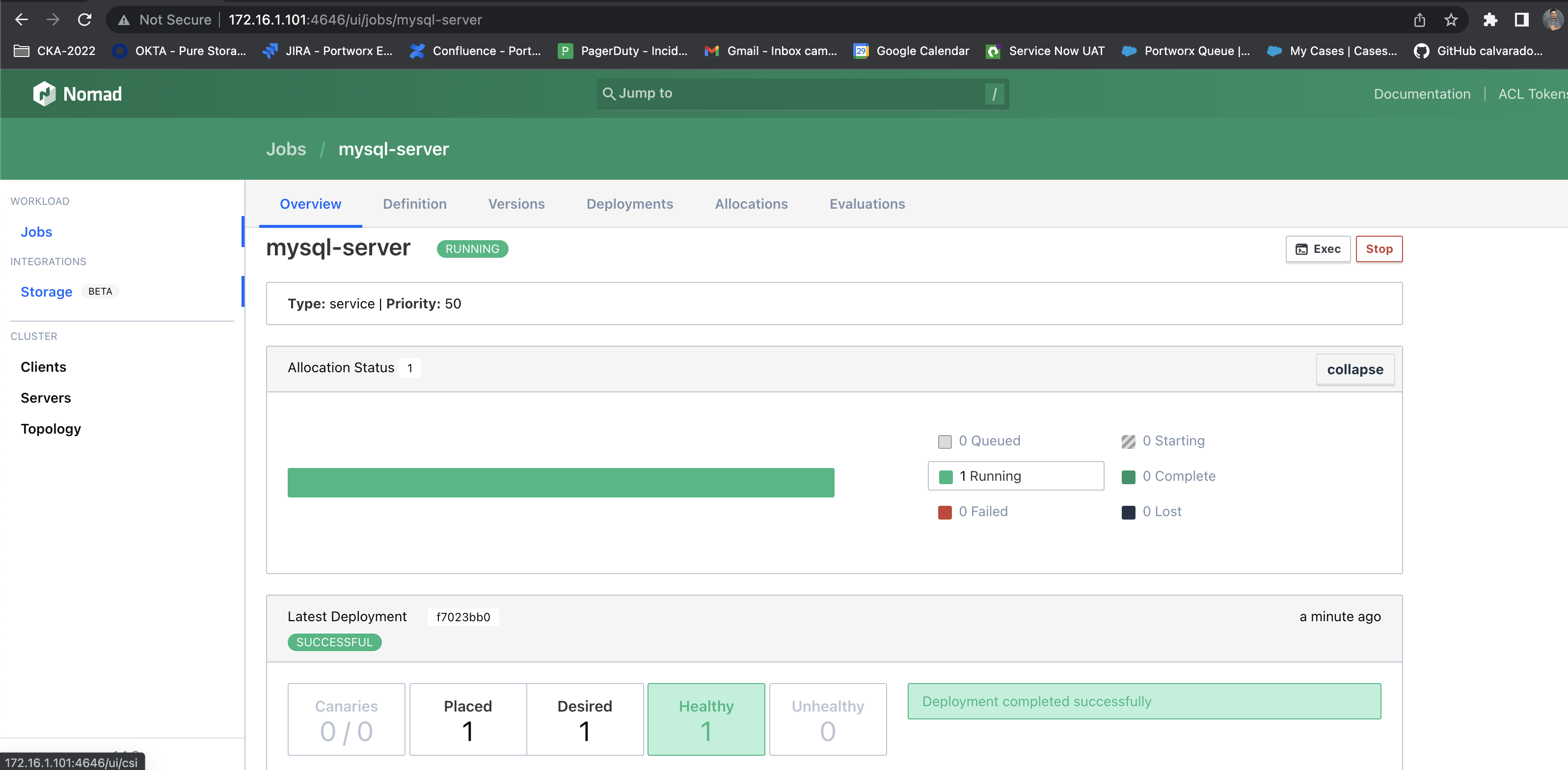
Task: Click the 'a minute ago' timestamp
Action: click(x=1340, y=617)
